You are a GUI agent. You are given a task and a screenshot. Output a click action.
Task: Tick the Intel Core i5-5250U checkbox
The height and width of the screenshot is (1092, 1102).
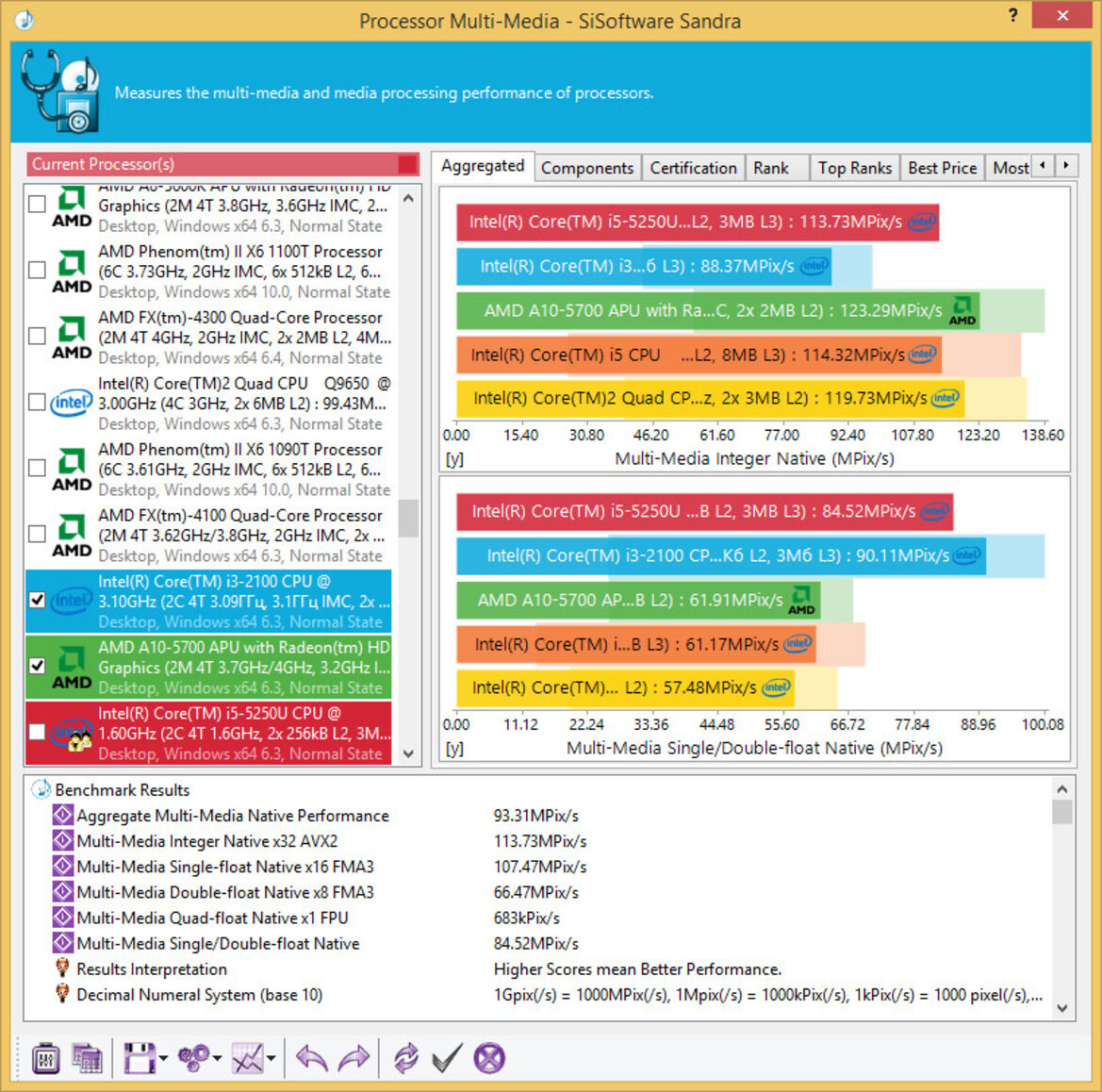38,732
